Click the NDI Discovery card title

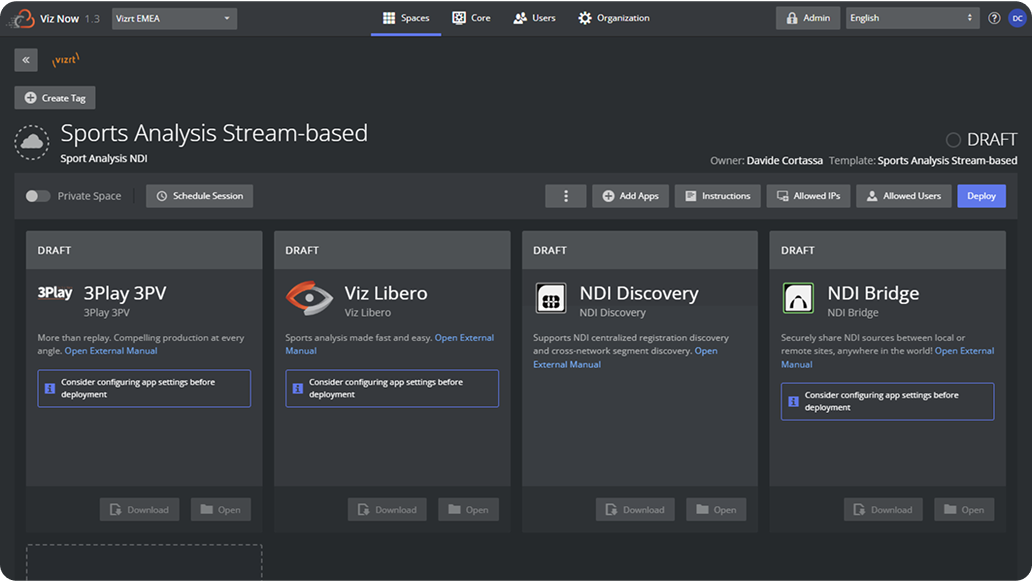coord(639,293)
